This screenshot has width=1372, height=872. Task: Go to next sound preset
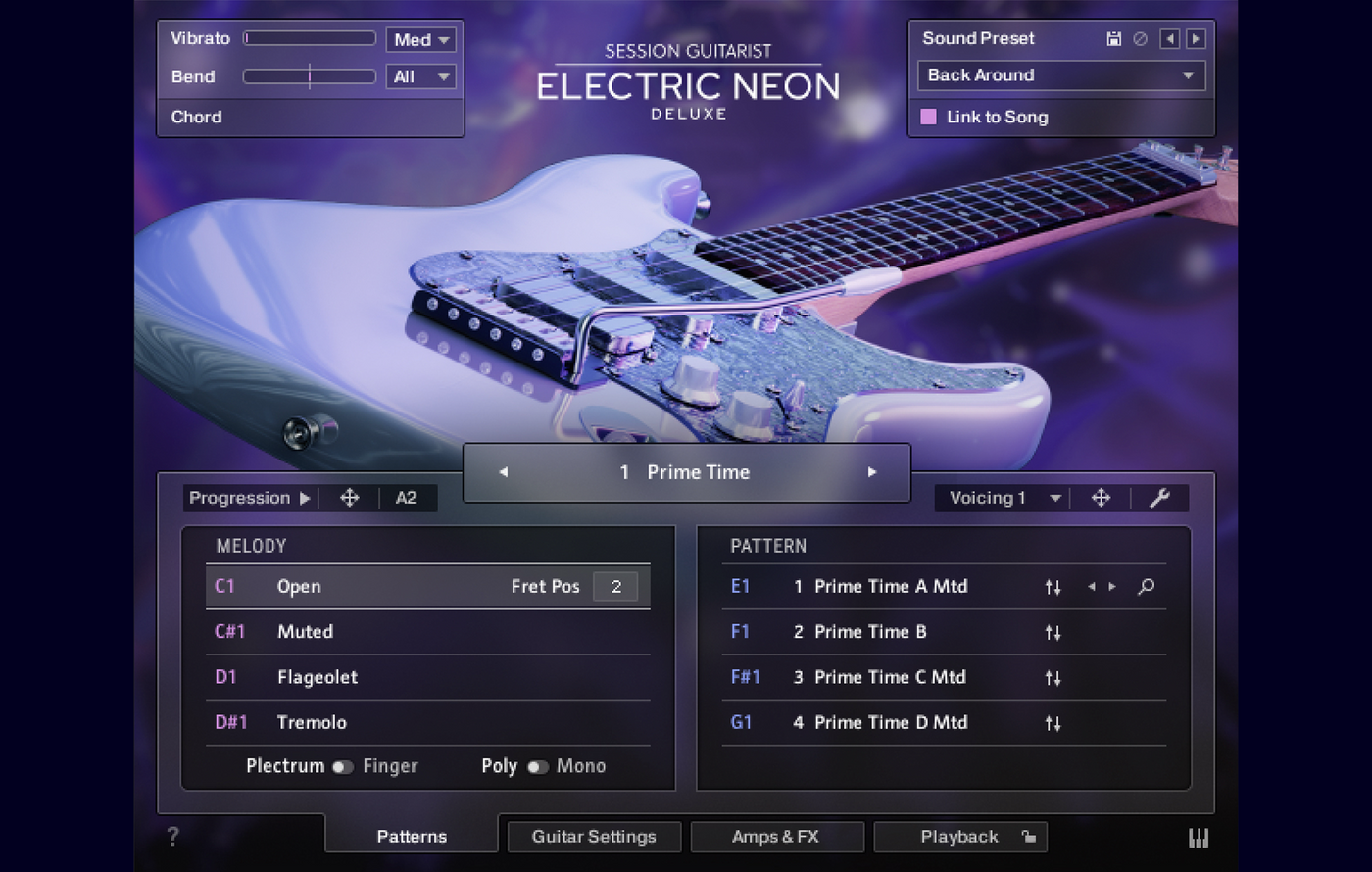coord(1196,39)
